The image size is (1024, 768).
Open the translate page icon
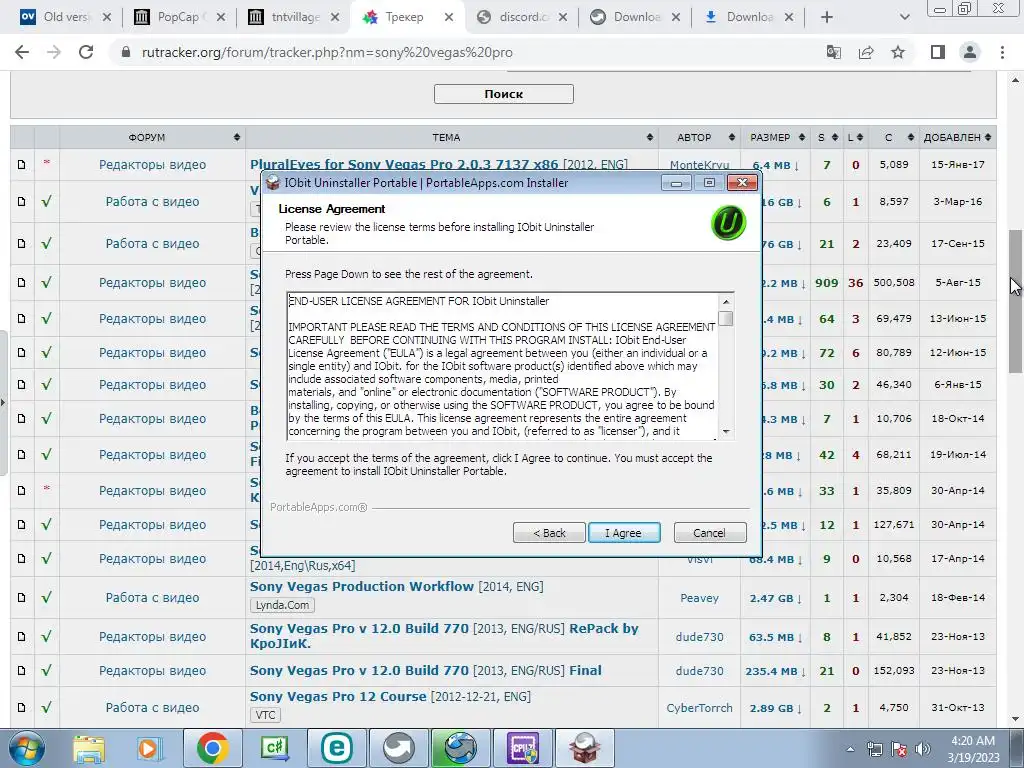point(834,52)
